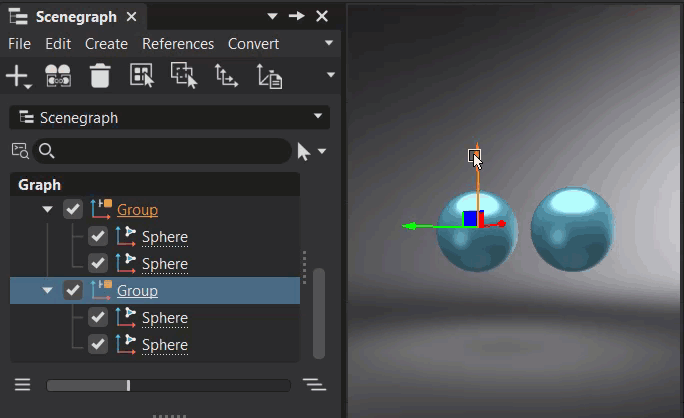Click the green arrow axis handle
The image size is (684, 418).
click(410, 226)
